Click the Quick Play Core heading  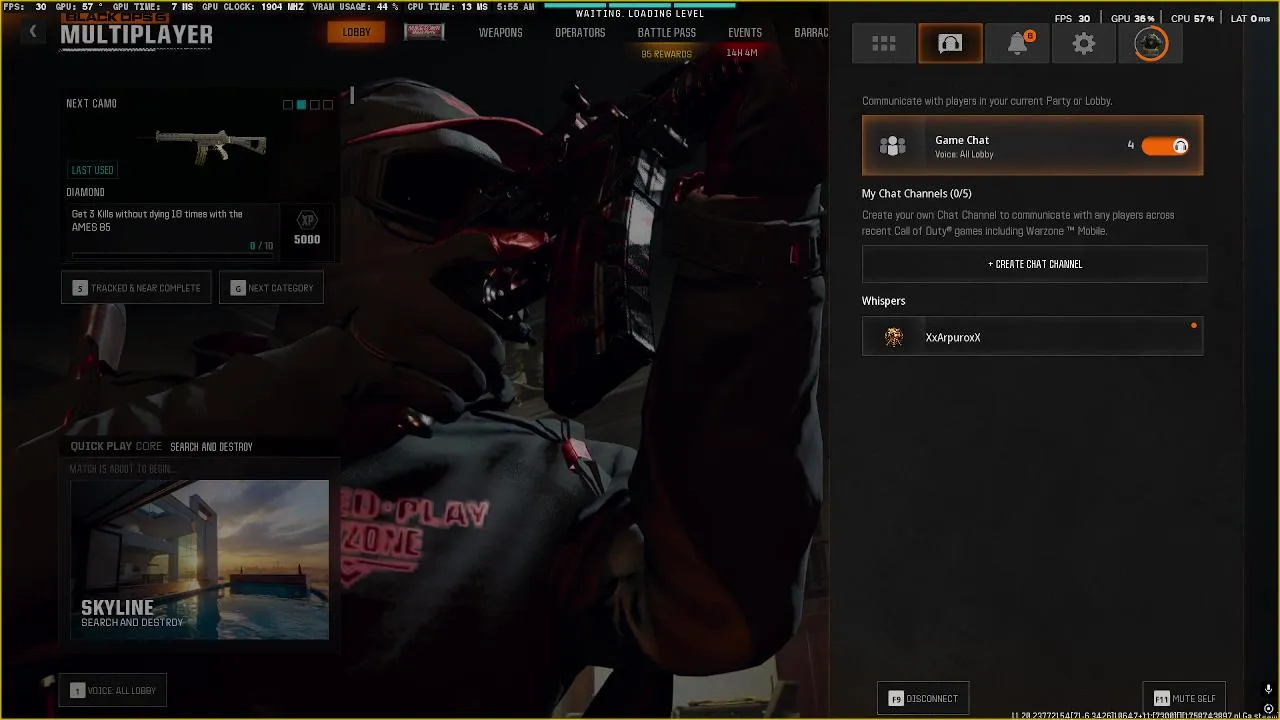click(116, 446)
